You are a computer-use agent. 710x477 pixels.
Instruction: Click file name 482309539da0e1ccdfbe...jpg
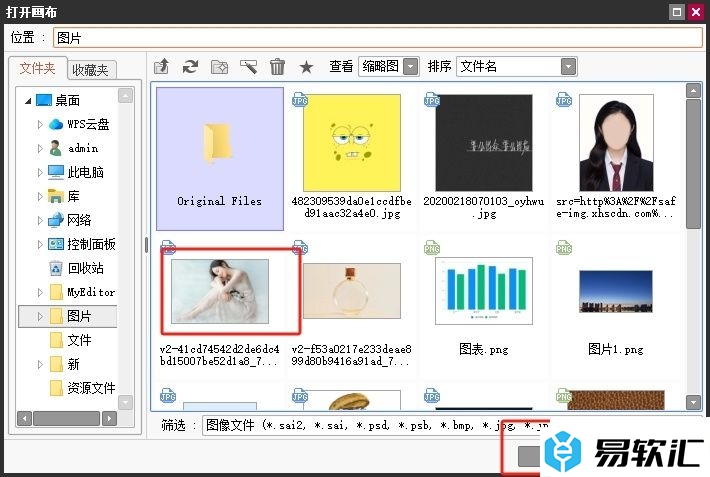click(352, 207)
